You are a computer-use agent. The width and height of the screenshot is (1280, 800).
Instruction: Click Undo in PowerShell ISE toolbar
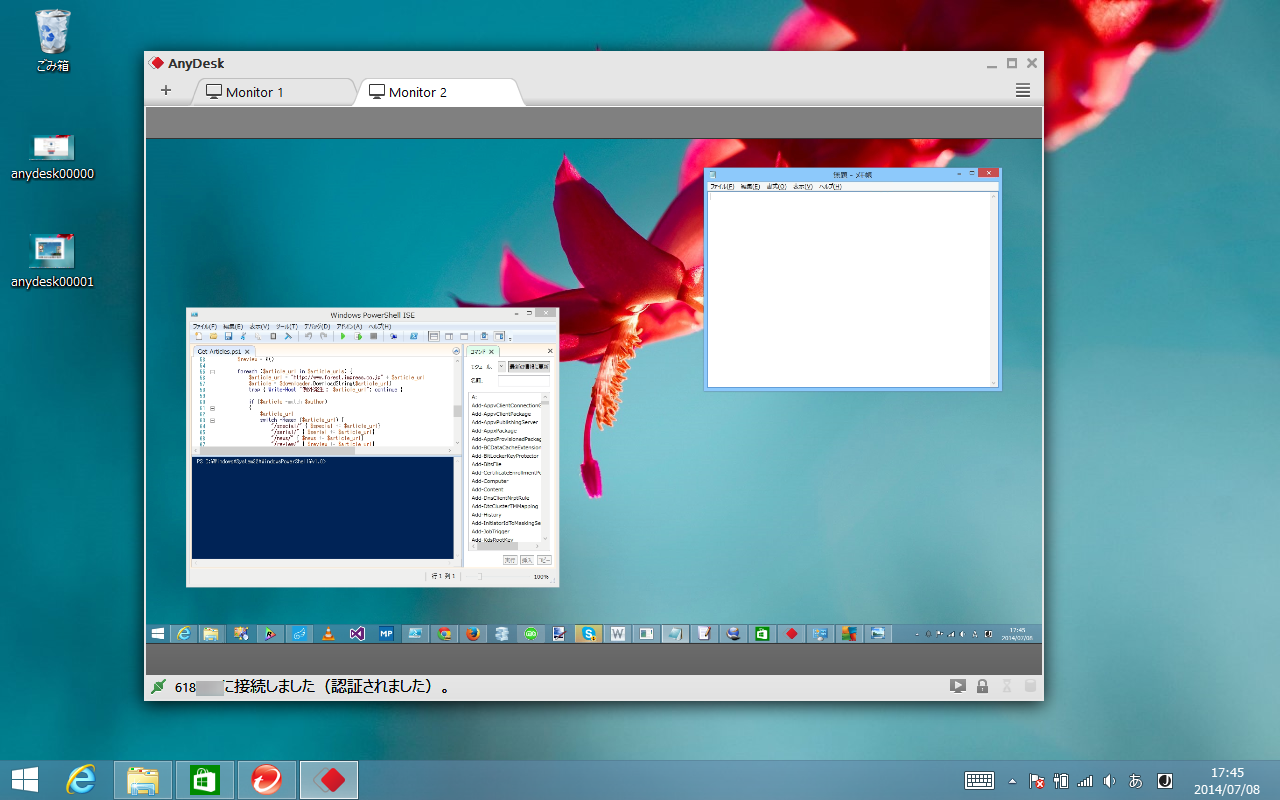pyautogui.click(x=308, y=337)
